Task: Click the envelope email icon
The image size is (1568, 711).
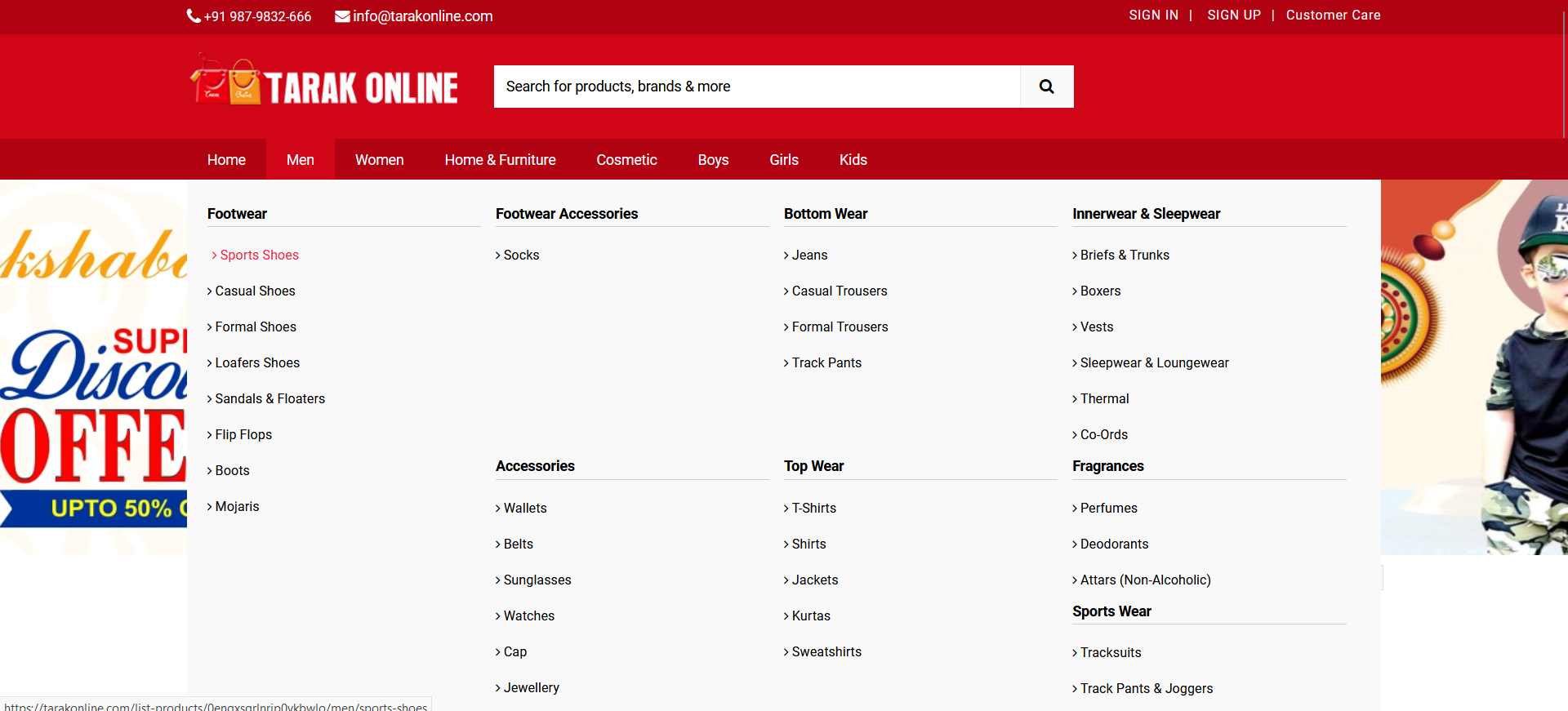Action: 342,16
